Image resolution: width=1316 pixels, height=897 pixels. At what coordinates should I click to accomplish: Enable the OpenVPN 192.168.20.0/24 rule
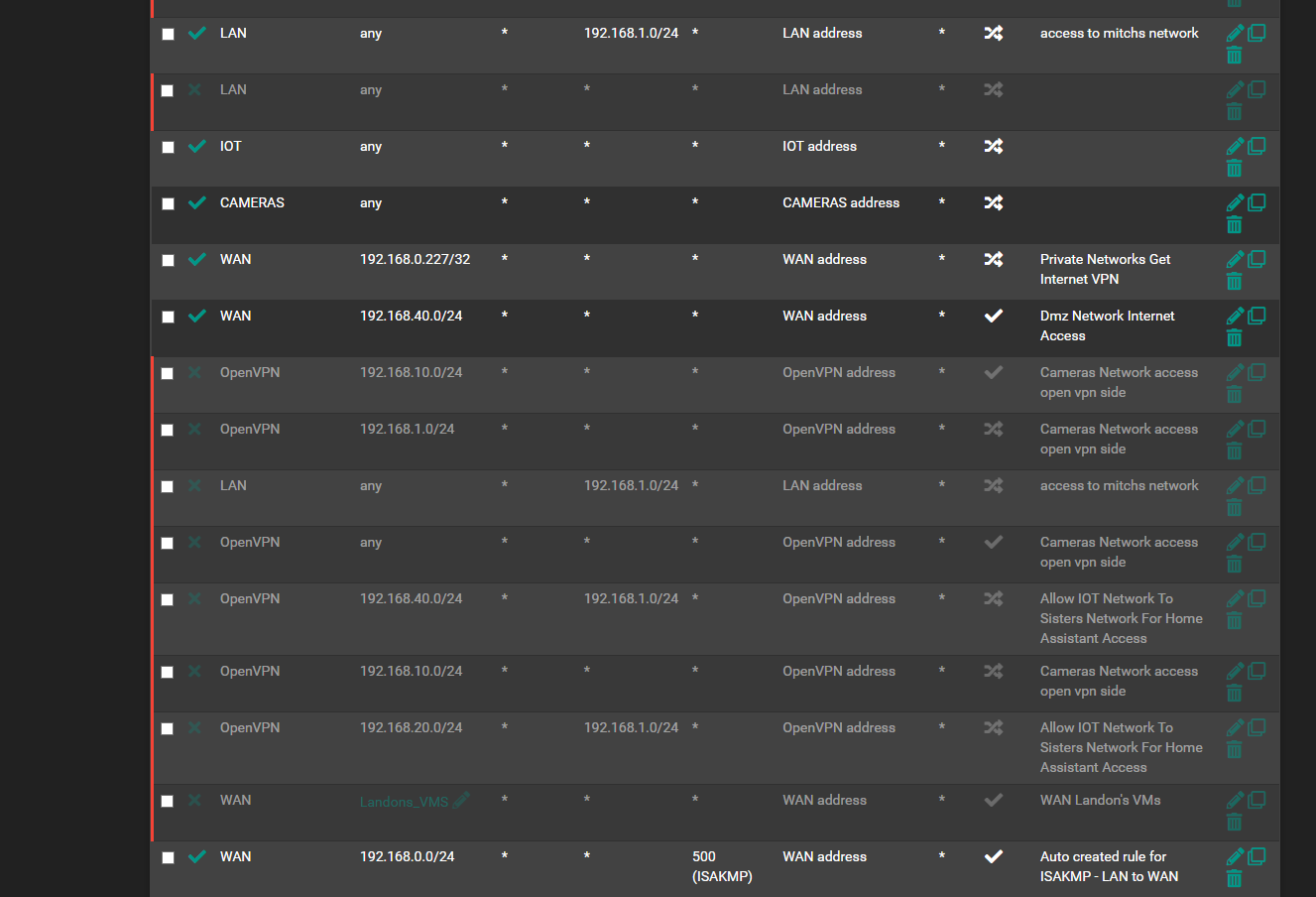(194, 727)
